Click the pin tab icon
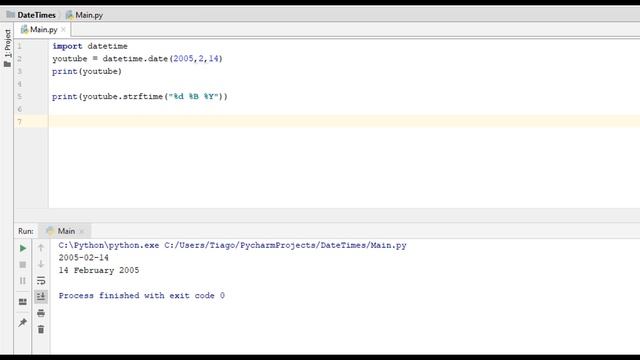The image size is (640, 360). (x=23, y=322)
